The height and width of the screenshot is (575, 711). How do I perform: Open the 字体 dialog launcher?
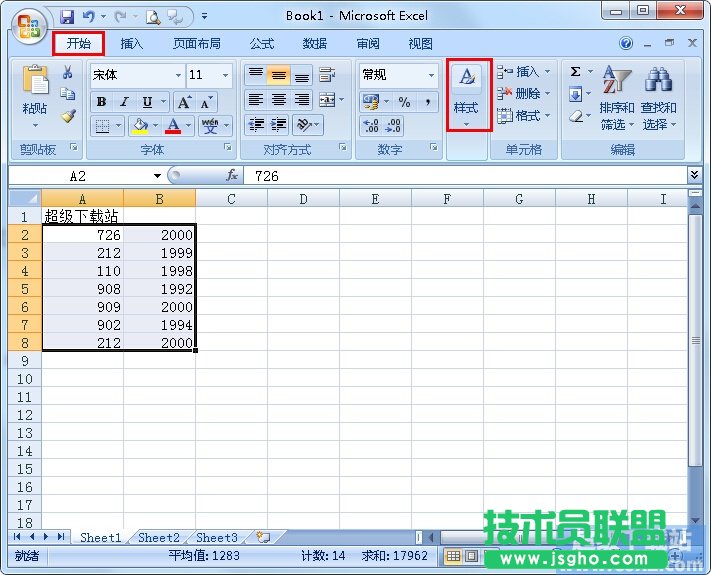(228, 147)
